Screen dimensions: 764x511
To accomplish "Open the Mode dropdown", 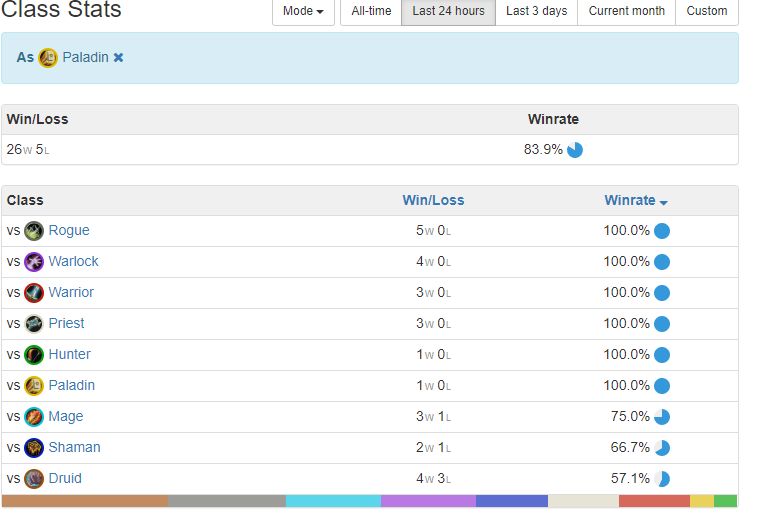I will [303, 11].
